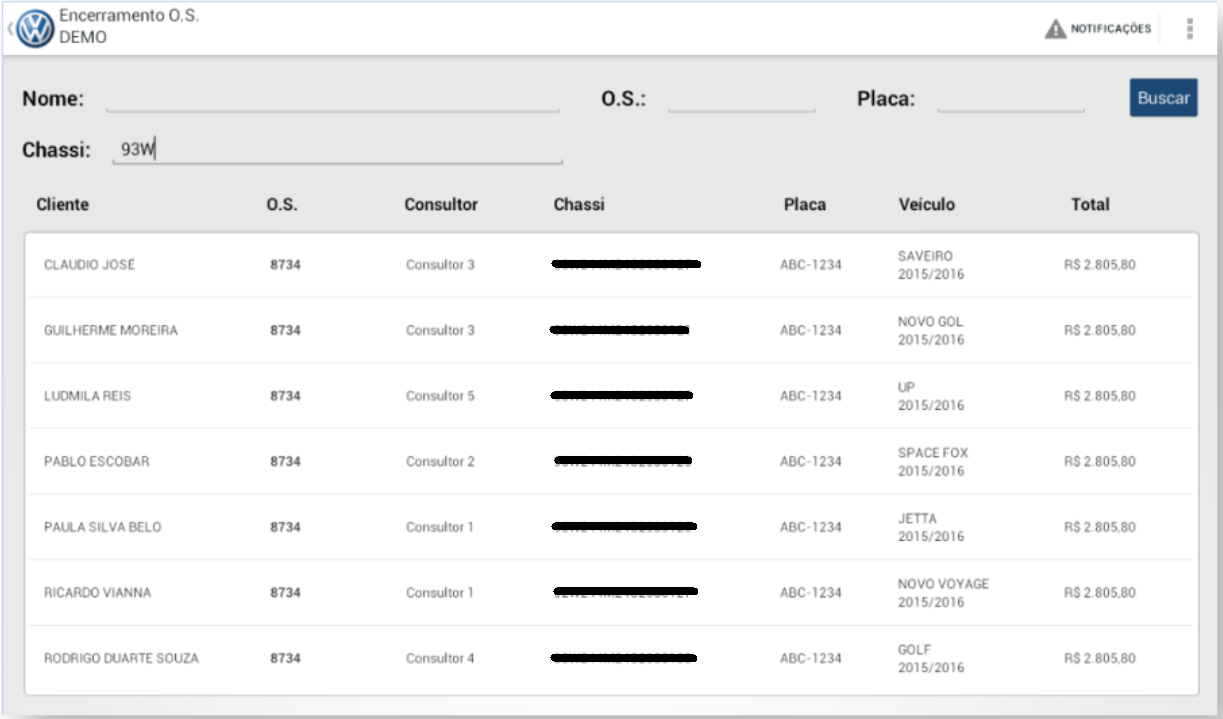Click the notifications warning triangle icon
The height and width of the screenshot is (719, 1223).
point(1055,29)
